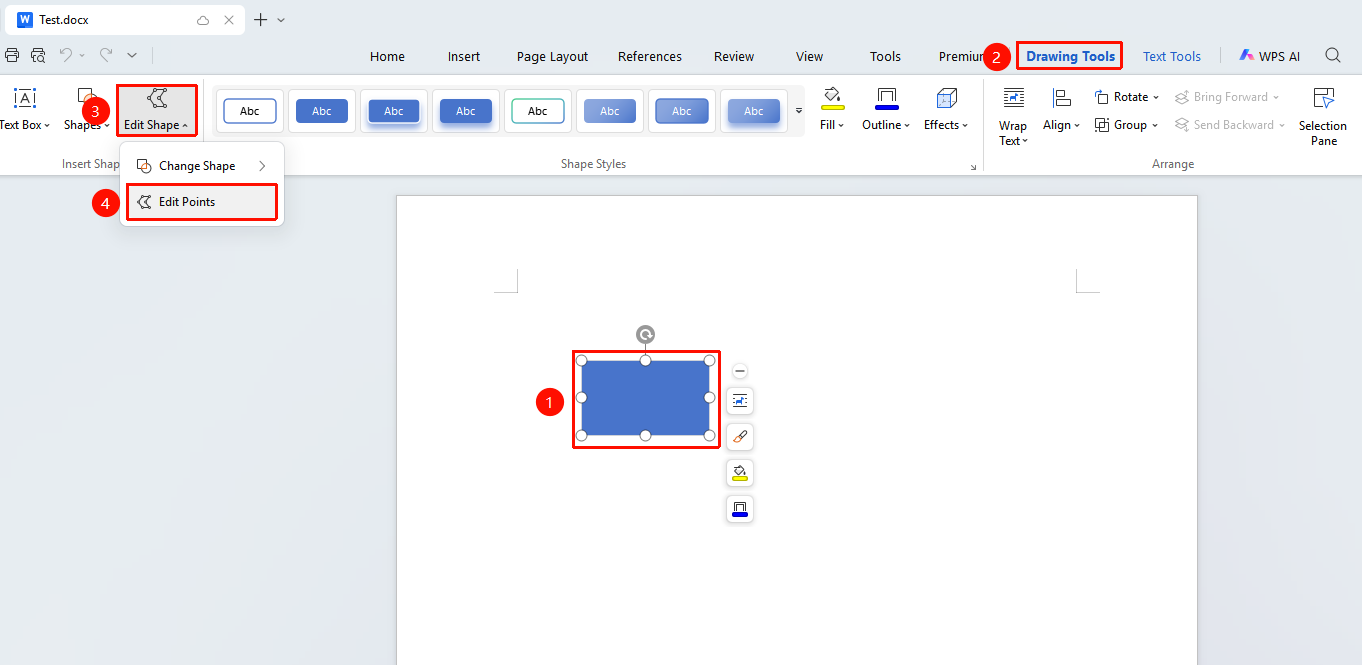Open the Shape Styles dialog launcher
Screen dimensions: 1362x665
tap(973, 167)
